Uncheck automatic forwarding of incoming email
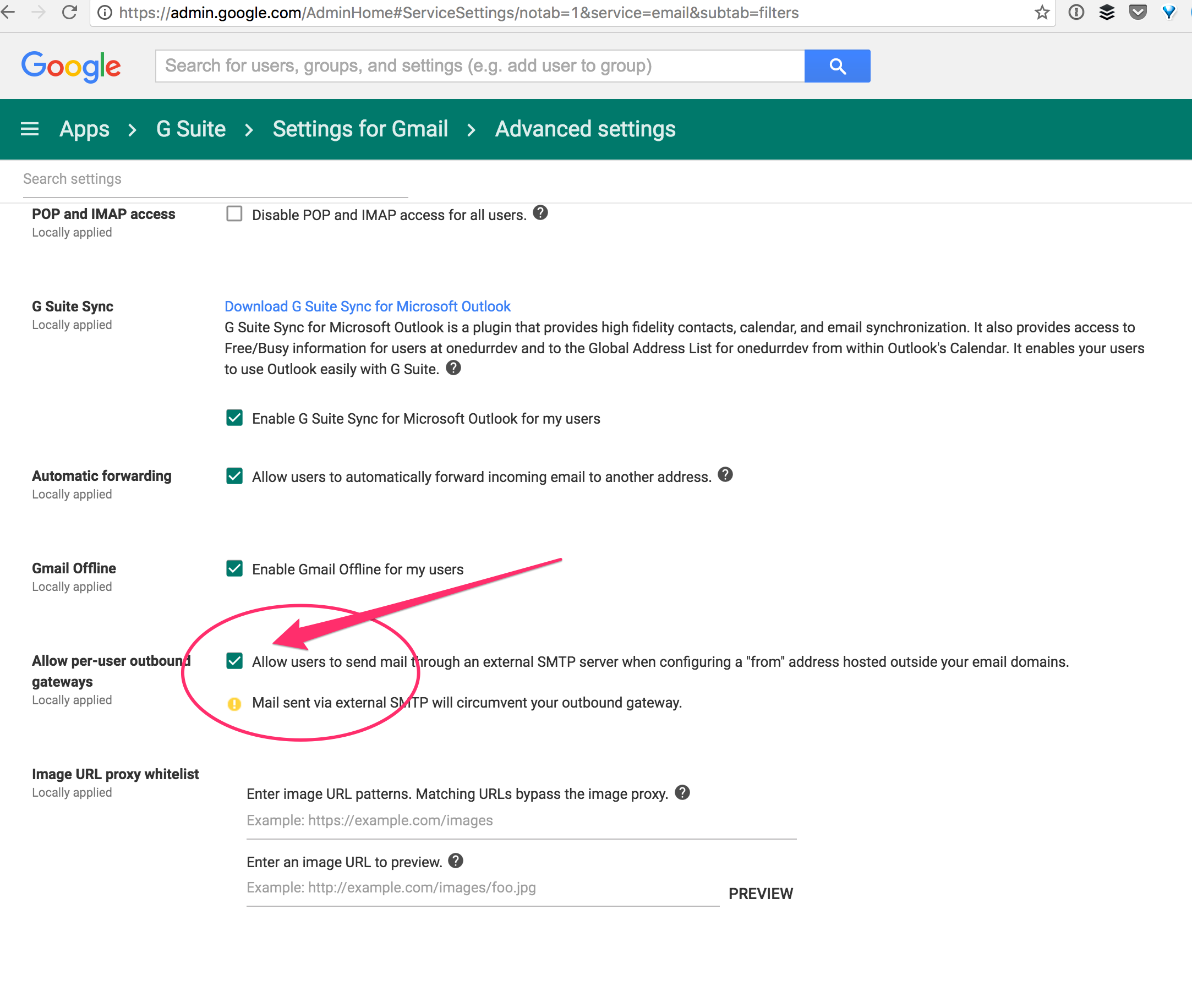The height and width of the screenshot is (1008, 1192). (x=234, y=476)
